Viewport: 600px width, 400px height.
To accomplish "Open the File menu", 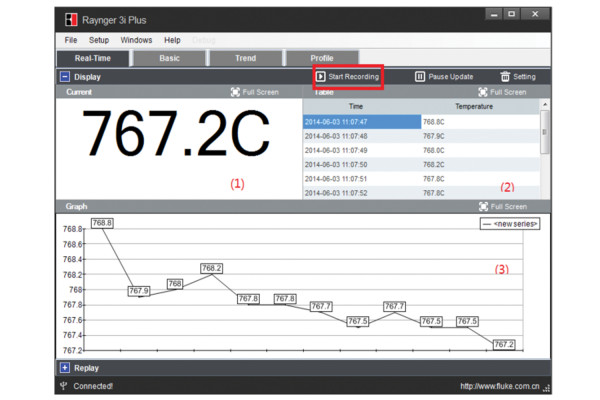I will click(71, 40).
